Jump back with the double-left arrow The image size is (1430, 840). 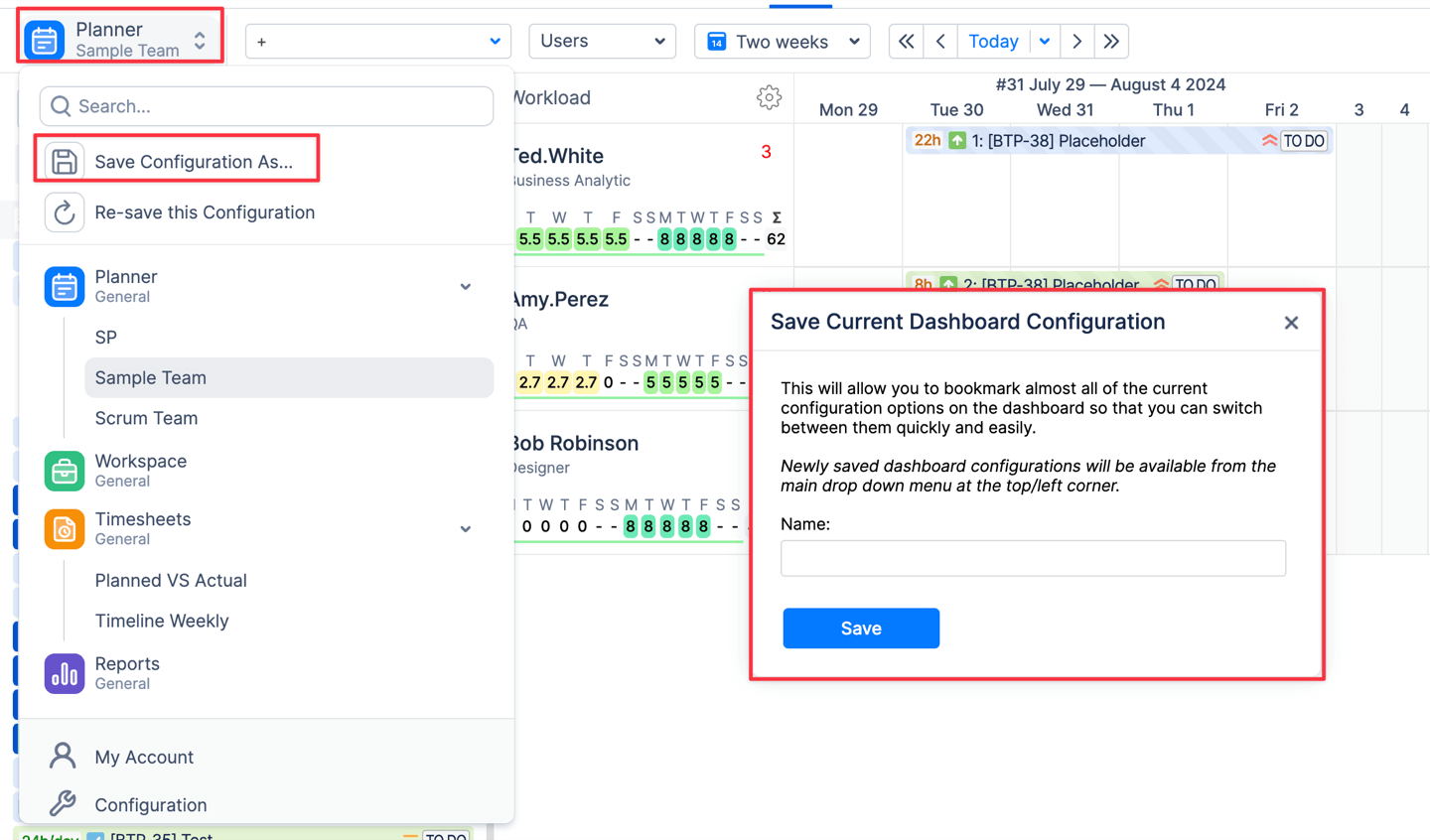coord(906,42)
